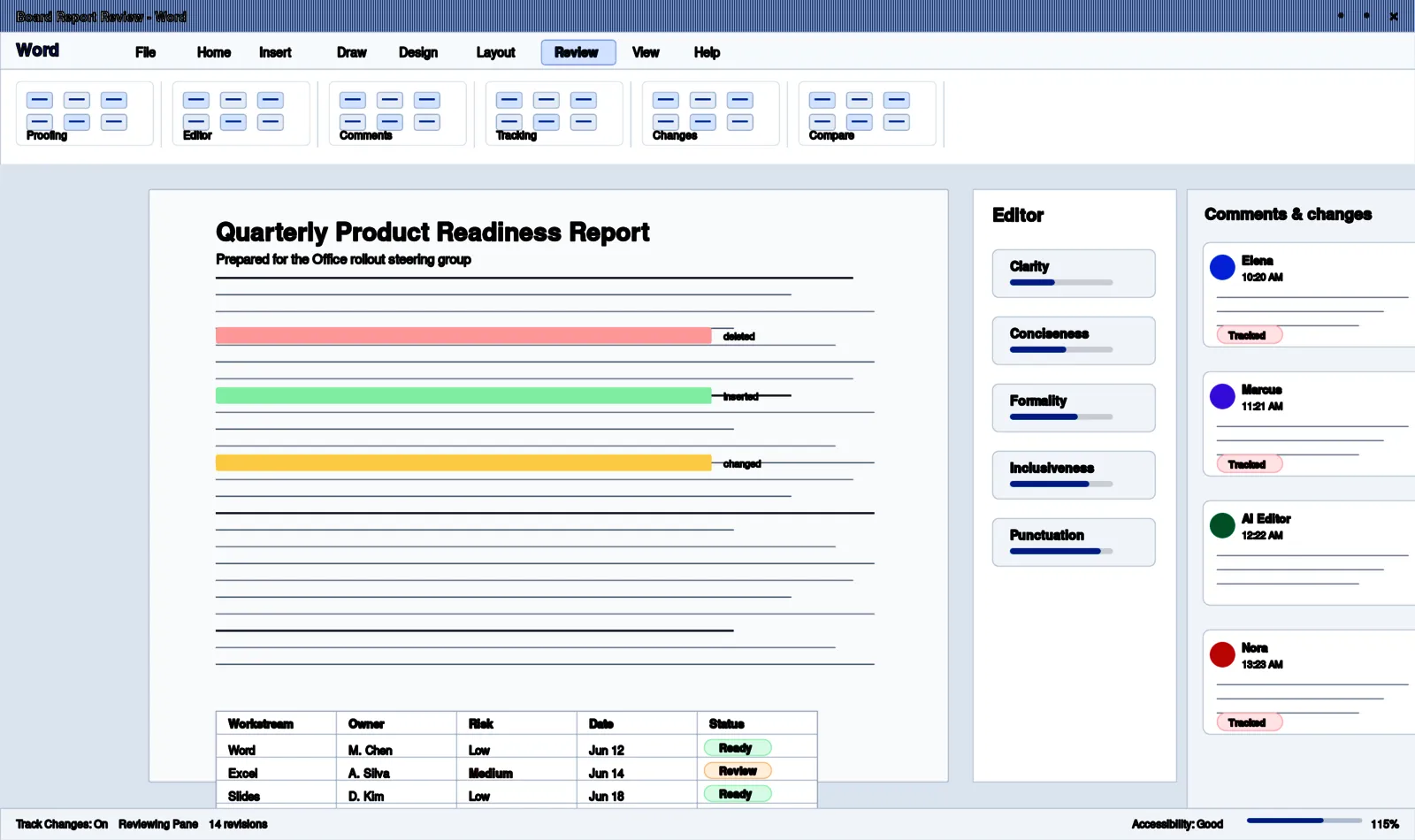
Task: Click the Formality score progress bar
Action: click(1061, 417)
